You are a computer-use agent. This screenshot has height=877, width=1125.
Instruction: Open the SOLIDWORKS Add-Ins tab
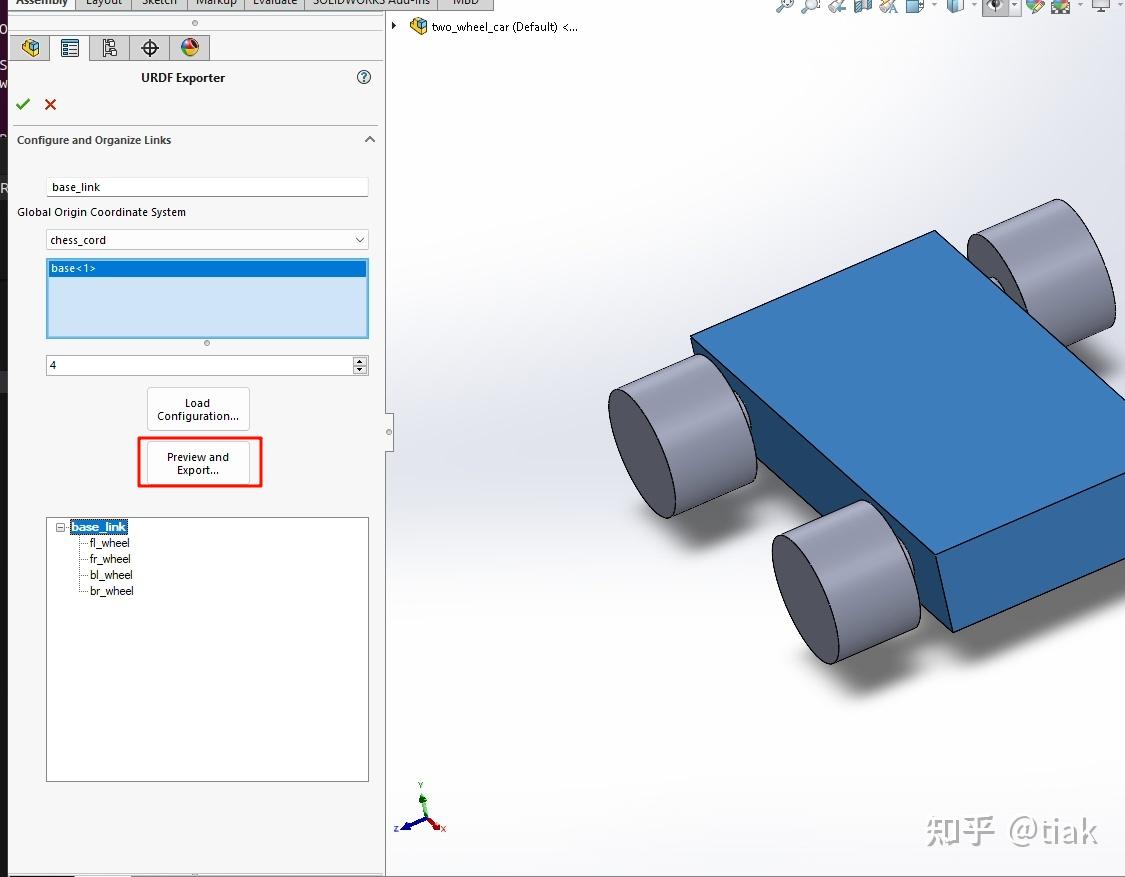pyautogui.click(x=371, y=3)
